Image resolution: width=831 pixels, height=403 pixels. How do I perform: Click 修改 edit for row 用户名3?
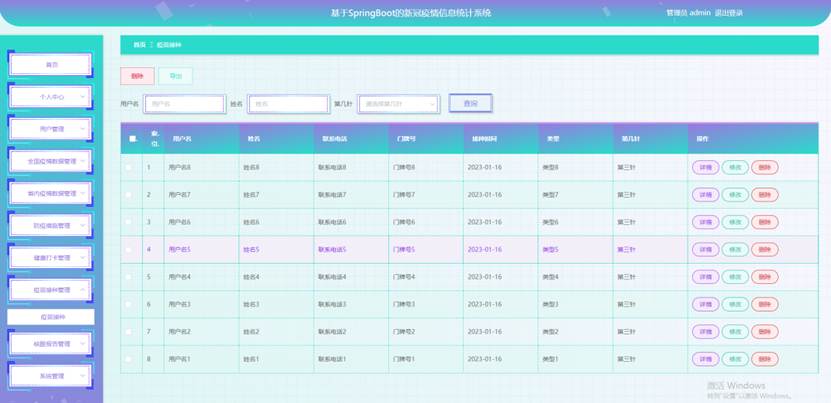(x=735, y=304)
